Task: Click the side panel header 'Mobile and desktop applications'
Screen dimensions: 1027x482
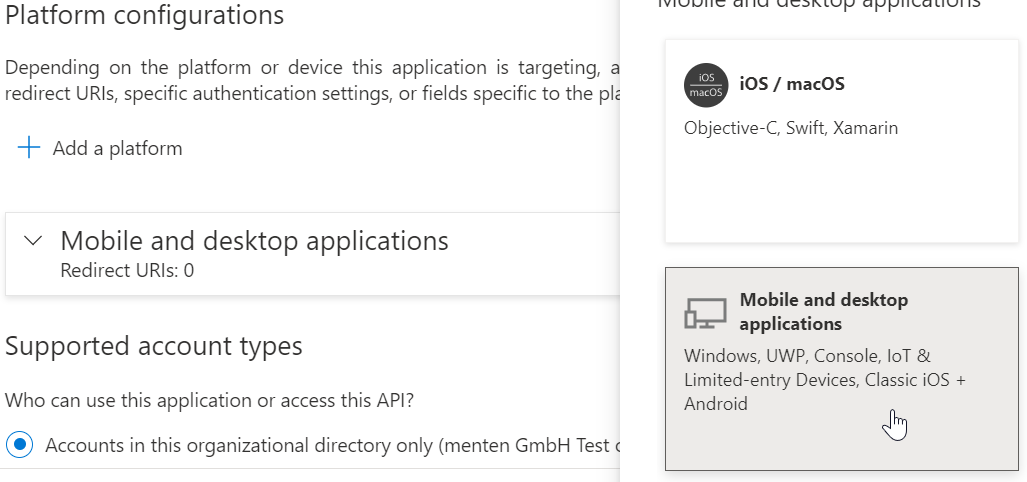Action: pos(819,4)
